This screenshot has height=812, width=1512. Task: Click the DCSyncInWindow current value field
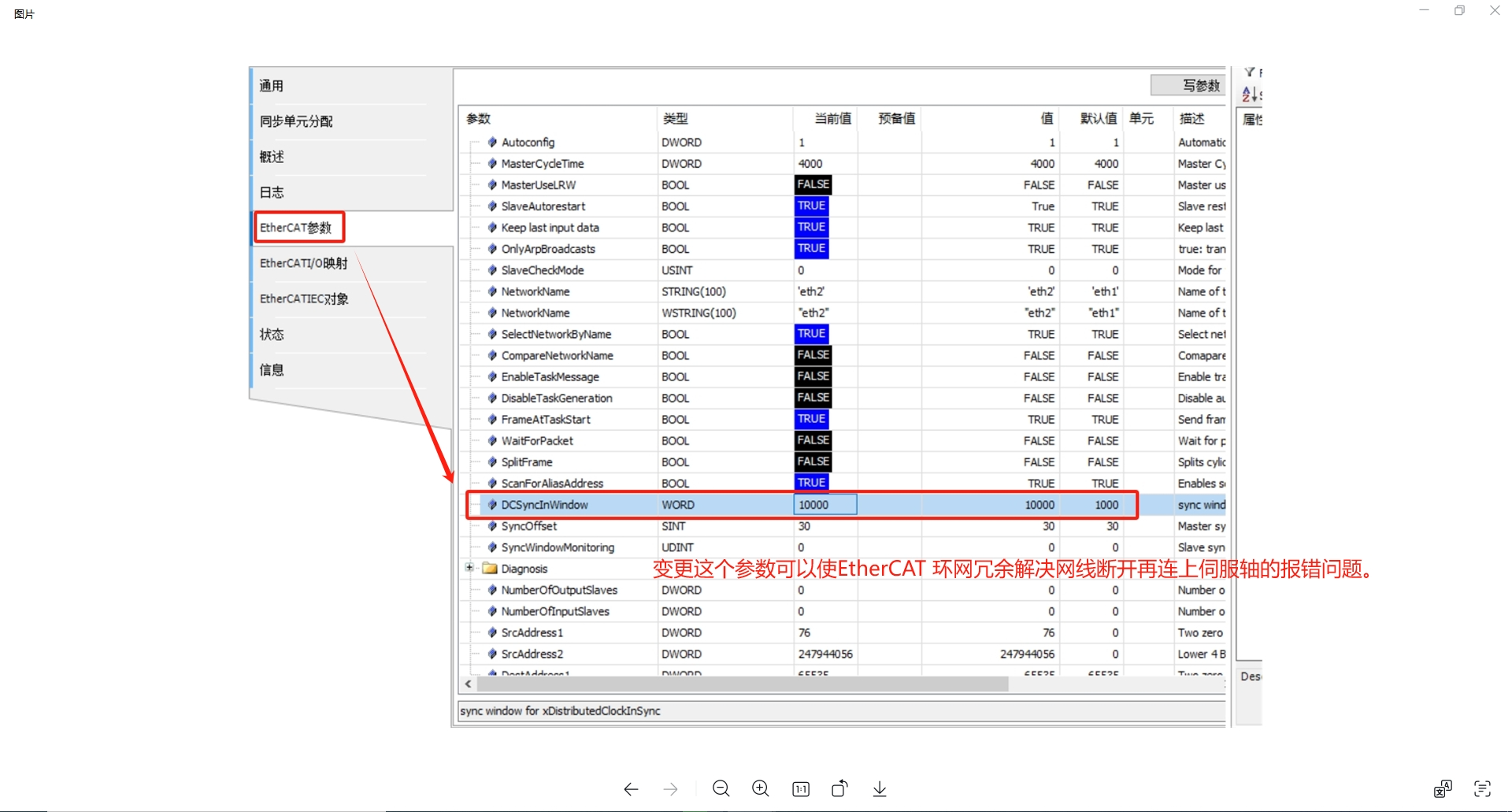(825, 505)
